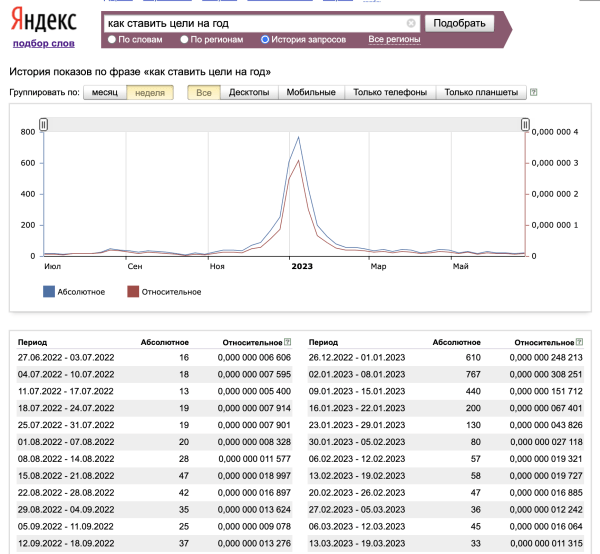
Task: Switch to the 'Все' devices tab
Action: [x=204, y=93]
